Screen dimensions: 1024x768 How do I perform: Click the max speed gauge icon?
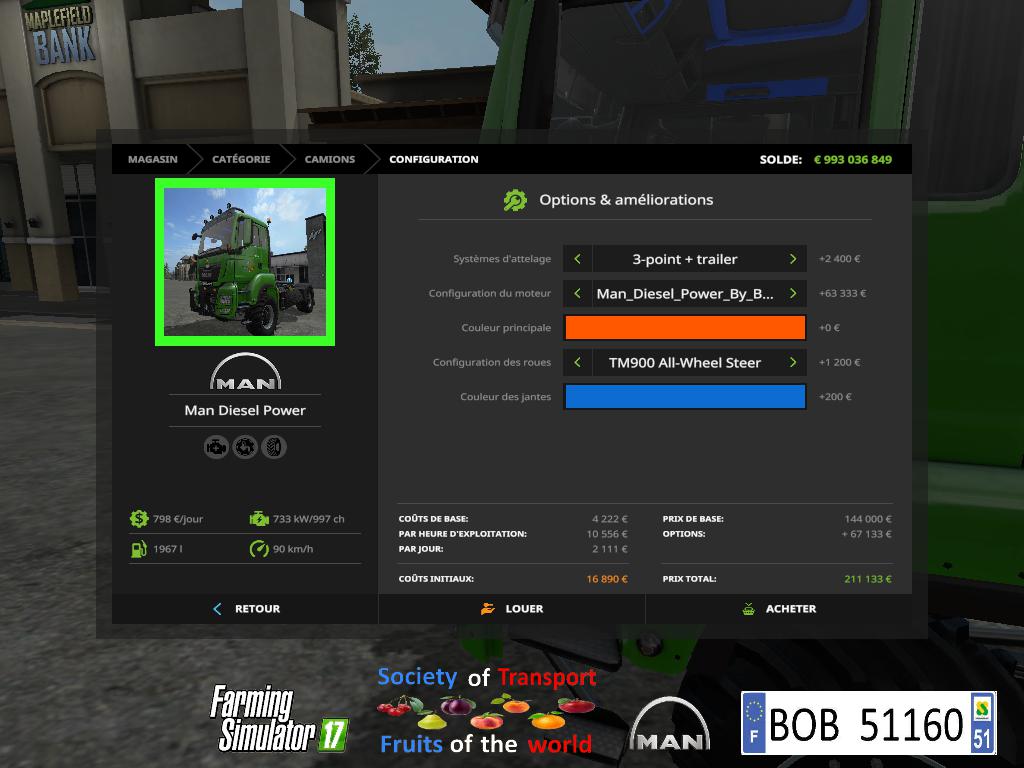point(259,549)
